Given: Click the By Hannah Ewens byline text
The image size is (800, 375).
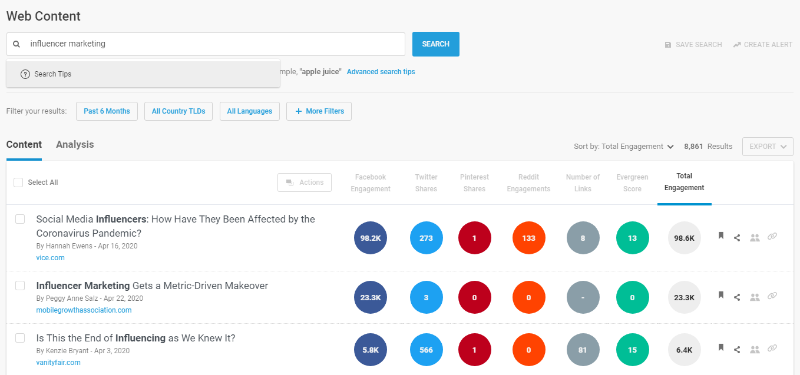Looking at the screenshot, I should point(87,246).
